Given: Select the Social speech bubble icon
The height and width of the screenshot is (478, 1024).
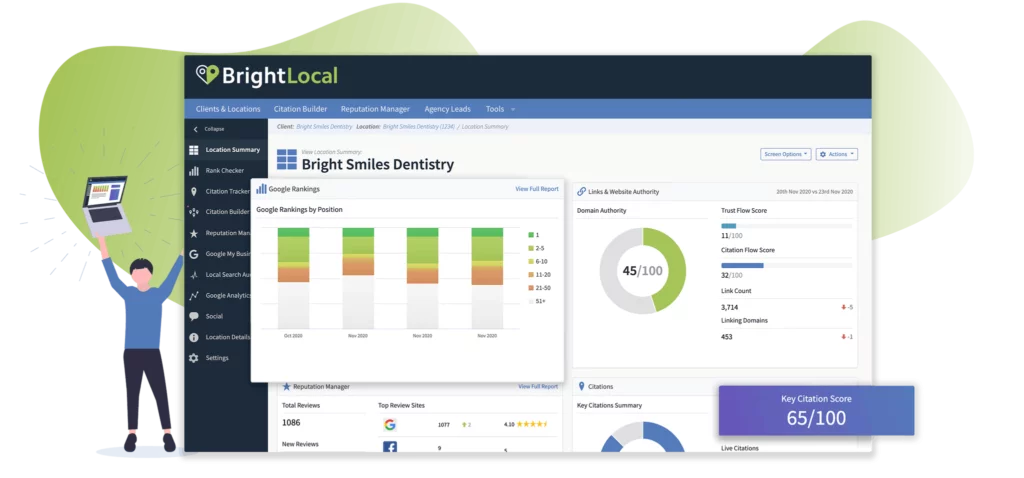Looking at the screenshot, I should pyautogui.click(x=193, y=316).
